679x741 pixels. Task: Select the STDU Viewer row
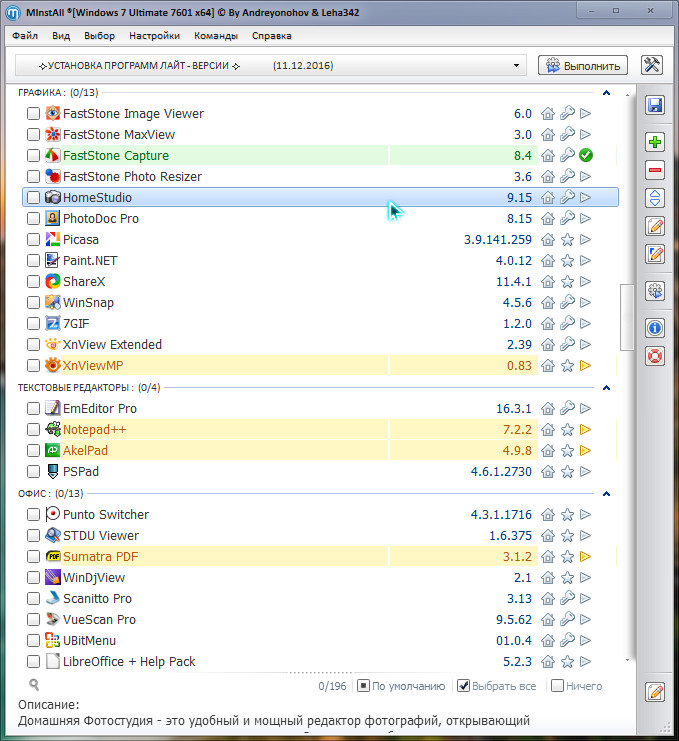tap(320, 535)
